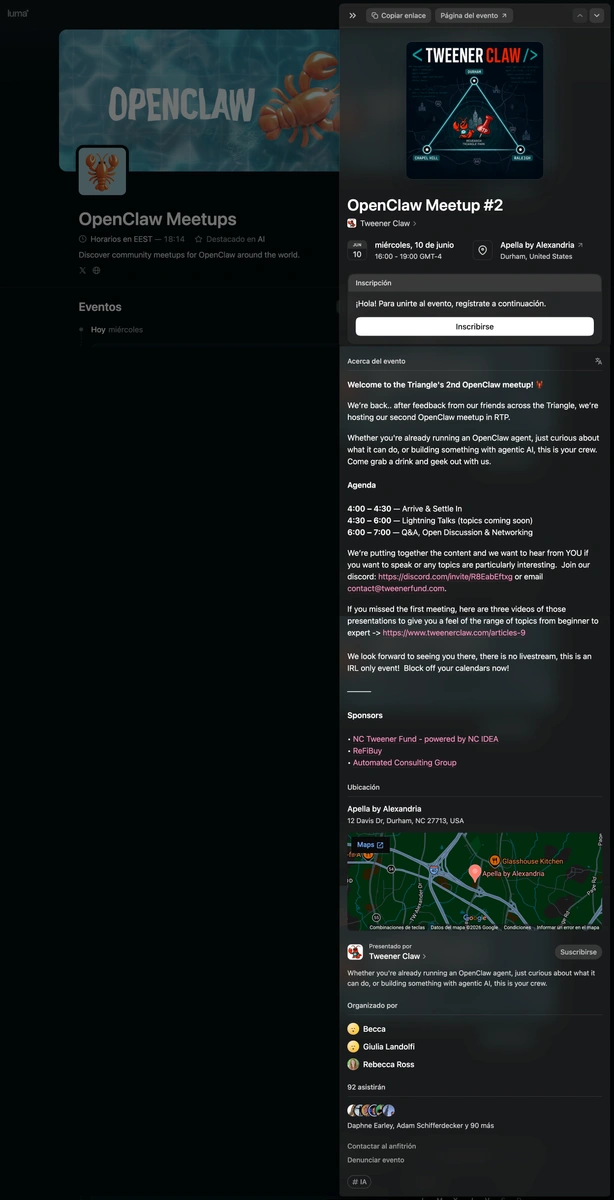Image resolution: width=614 pixels, height=1200 pixels.
Task: Click the # IA tag chip
Action: [x=359, y=1182]
